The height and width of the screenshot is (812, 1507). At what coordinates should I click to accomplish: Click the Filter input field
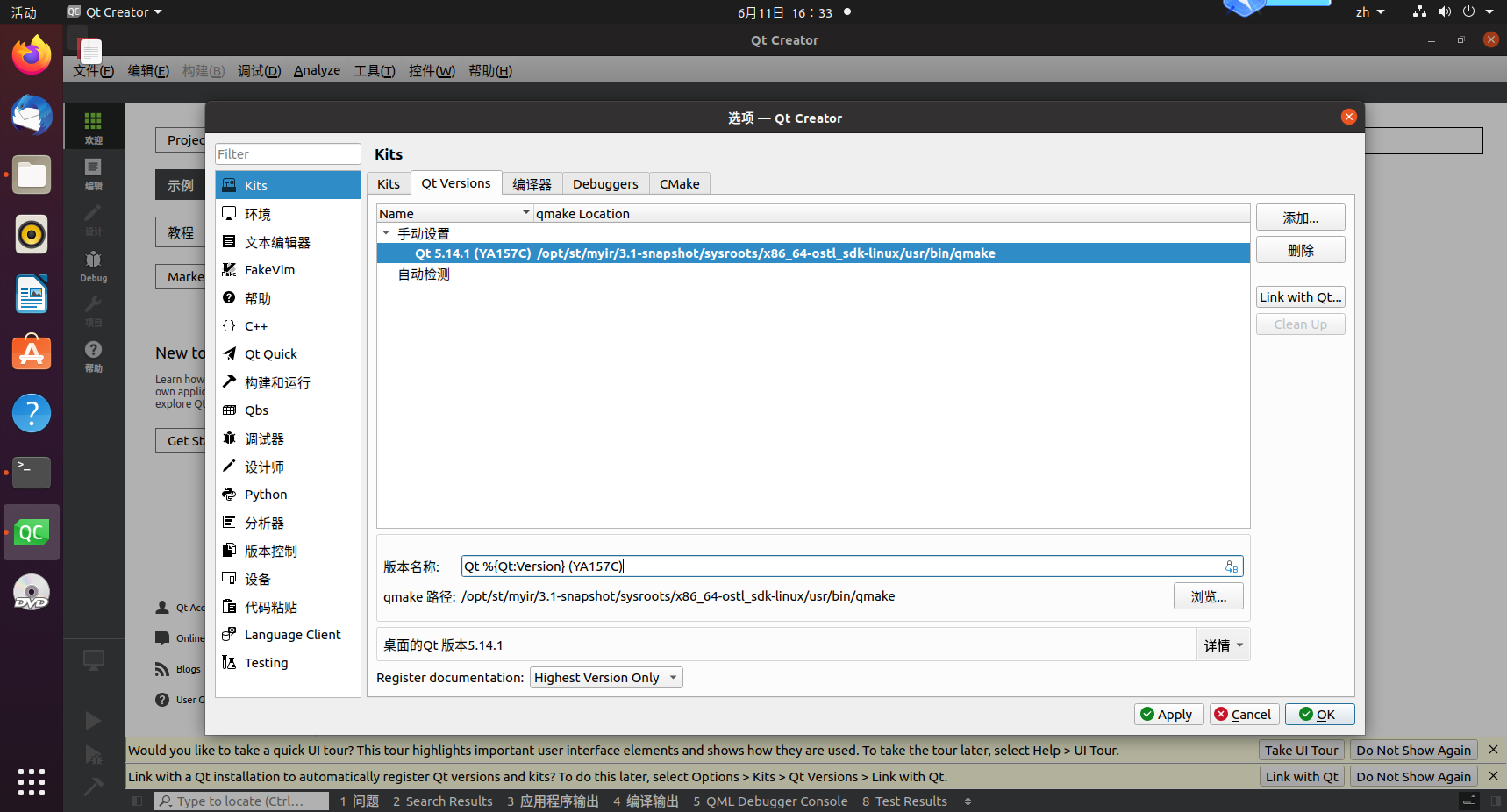click(288, 153)
